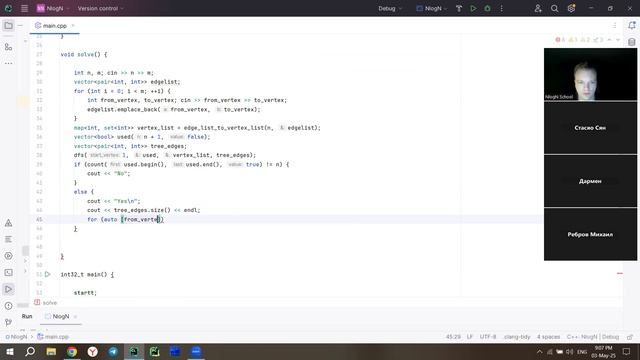Viewport: 640px width, 360px height.
Task: Open the C++: NlogN | Debug context widget
Action: 593,337
